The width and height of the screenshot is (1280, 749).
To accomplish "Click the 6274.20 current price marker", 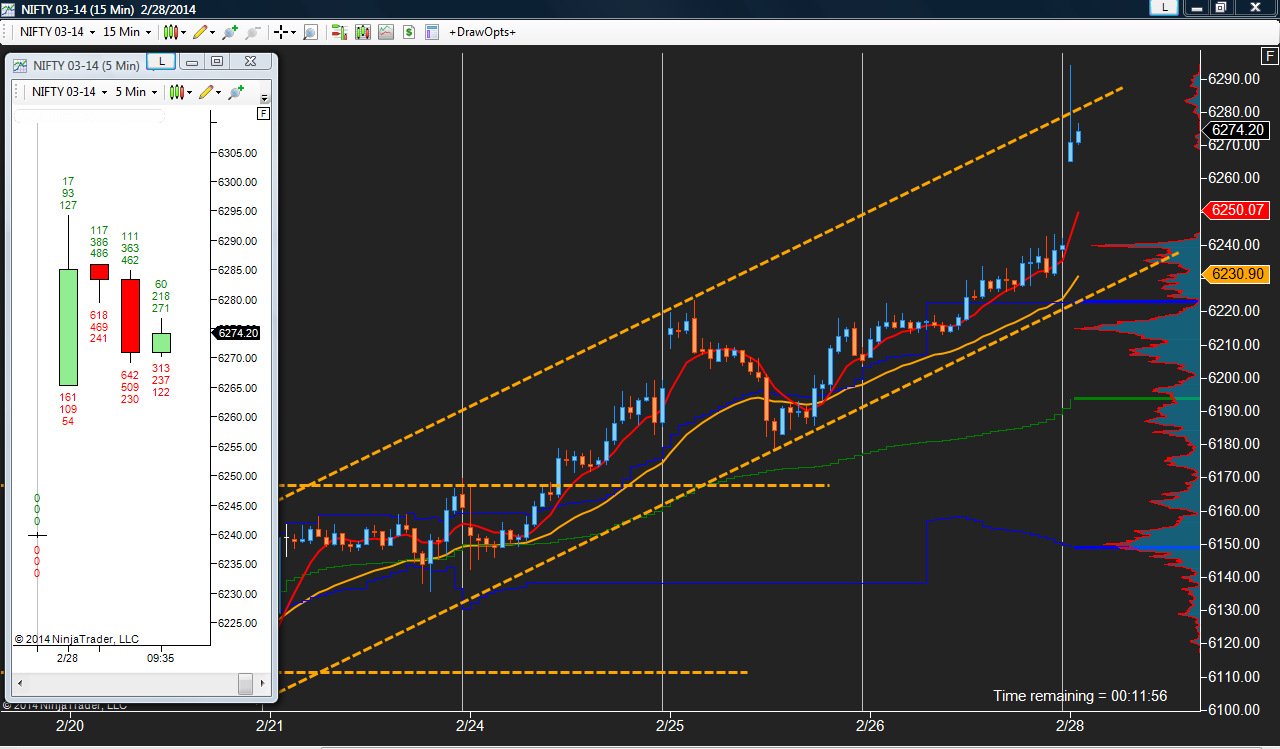I will 1238,130.
